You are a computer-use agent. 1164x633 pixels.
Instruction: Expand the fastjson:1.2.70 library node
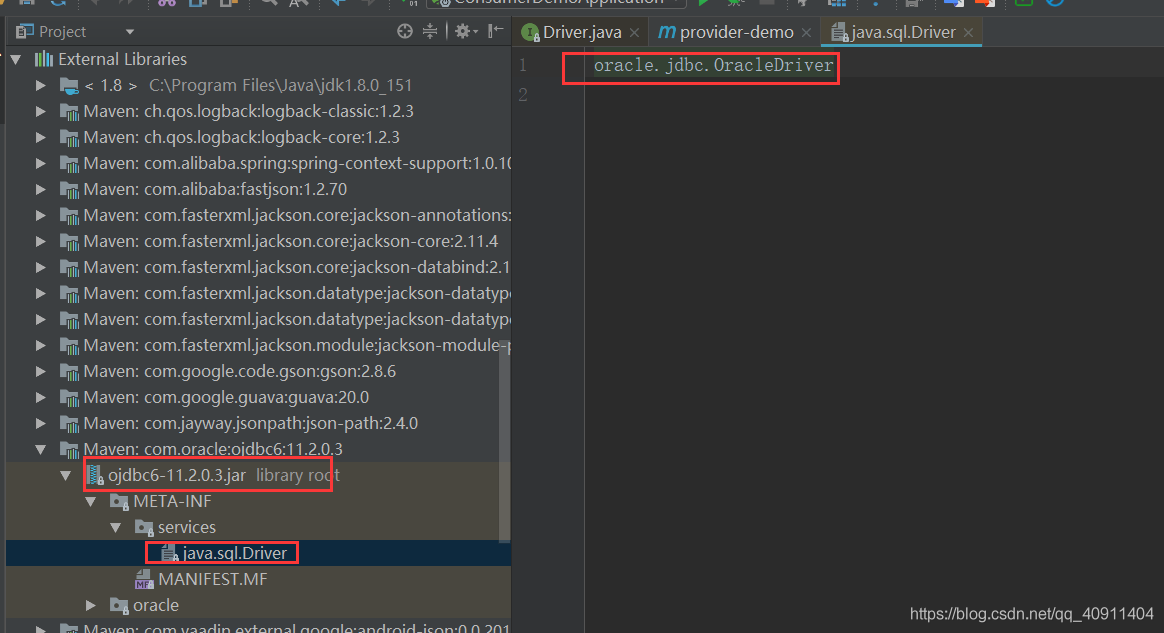click(41, 189)
